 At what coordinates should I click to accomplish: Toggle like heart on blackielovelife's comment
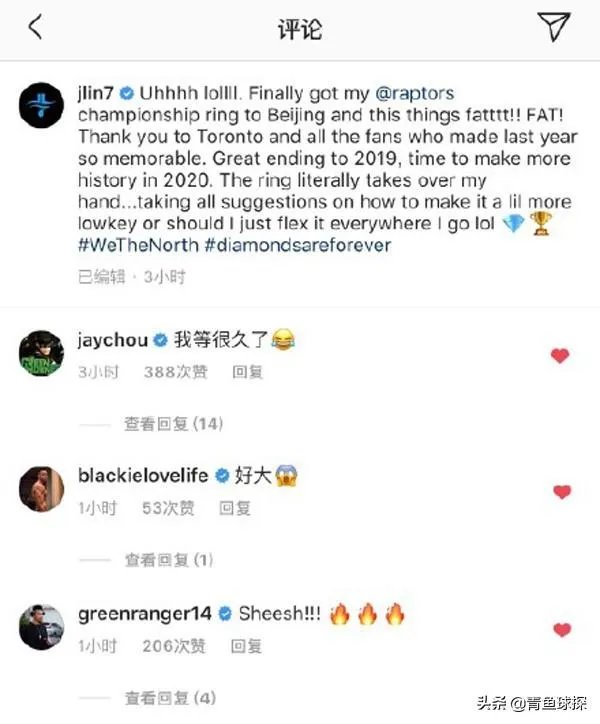(562, 492)
